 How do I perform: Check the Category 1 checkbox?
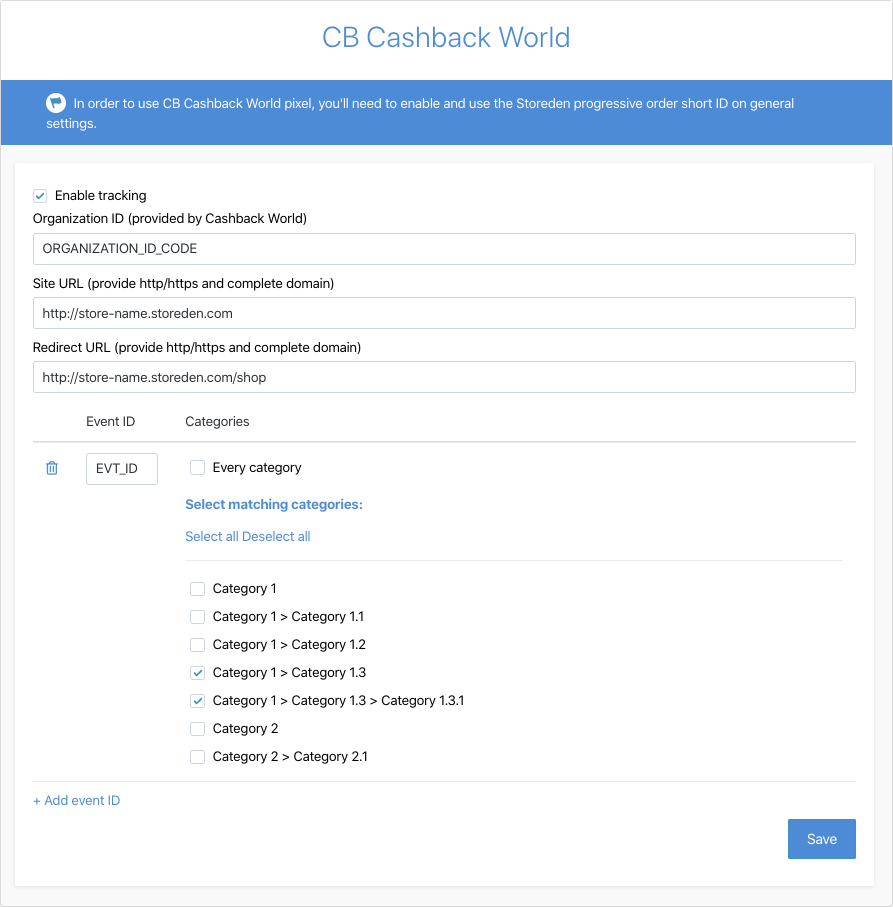click(x=197, y=588)
